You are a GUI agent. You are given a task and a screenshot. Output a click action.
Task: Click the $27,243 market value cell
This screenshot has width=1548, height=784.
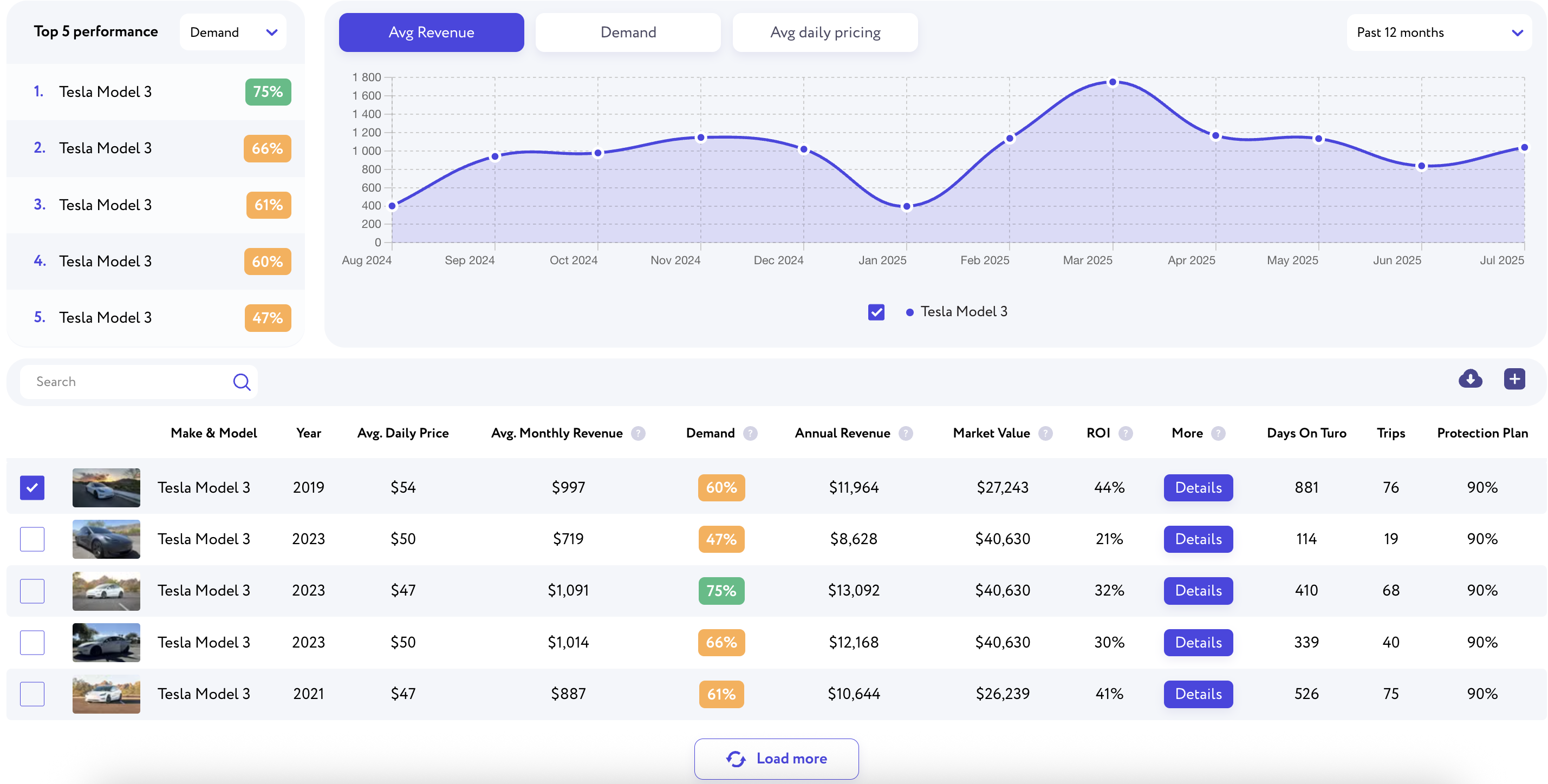point(1003,488)
